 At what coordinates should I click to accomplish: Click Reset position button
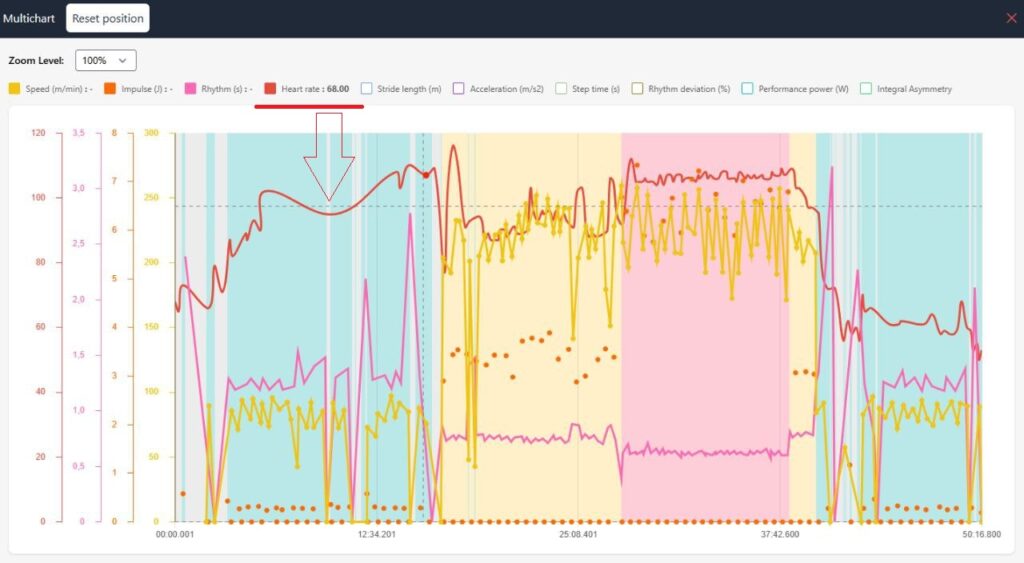[x=108, y=18]
